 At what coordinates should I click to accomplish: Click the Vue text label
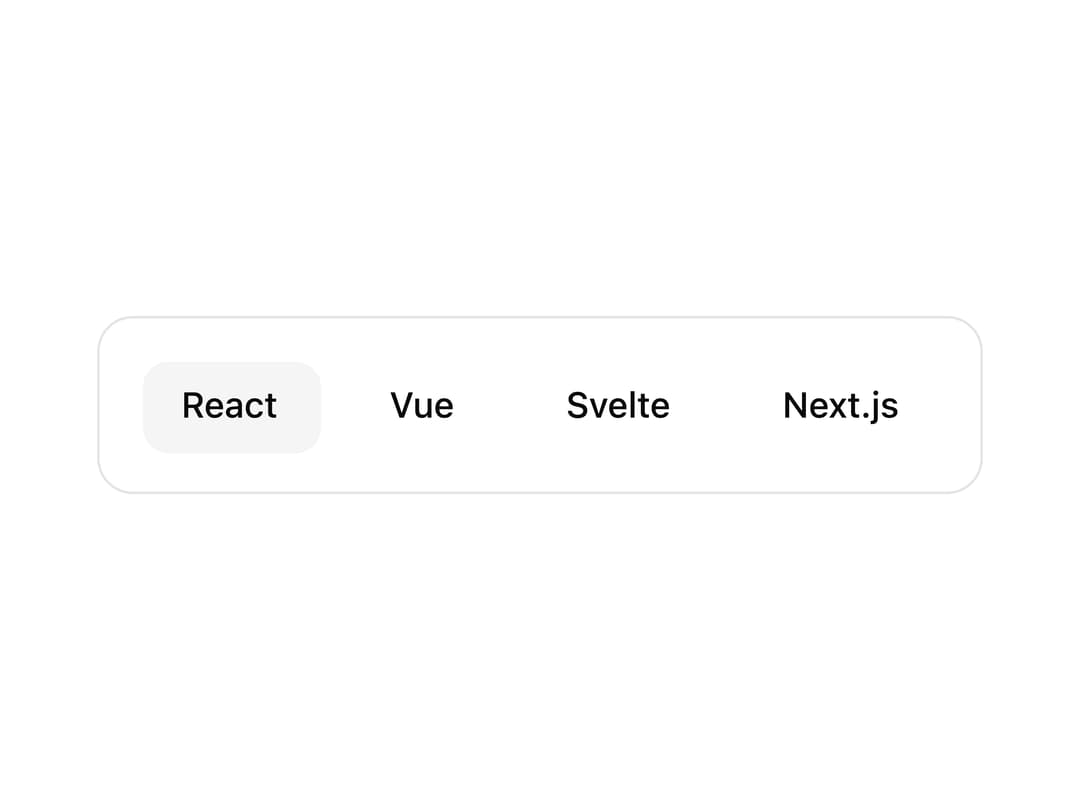[422, 405]
